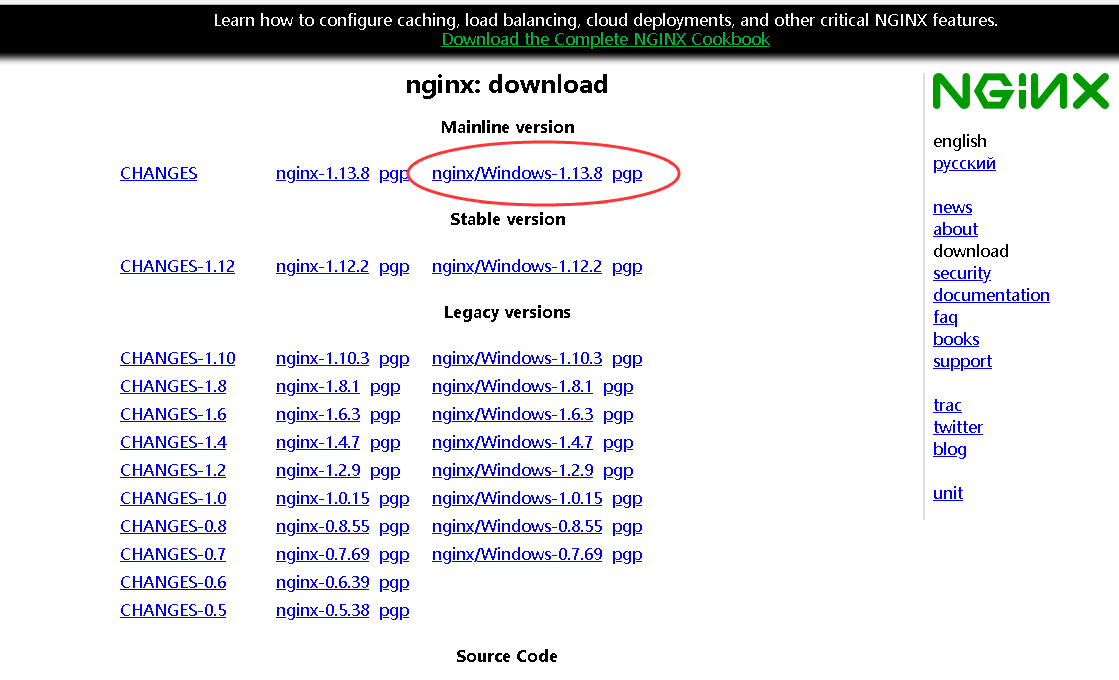
Task: Open the trac link
Action: [948, 405]
